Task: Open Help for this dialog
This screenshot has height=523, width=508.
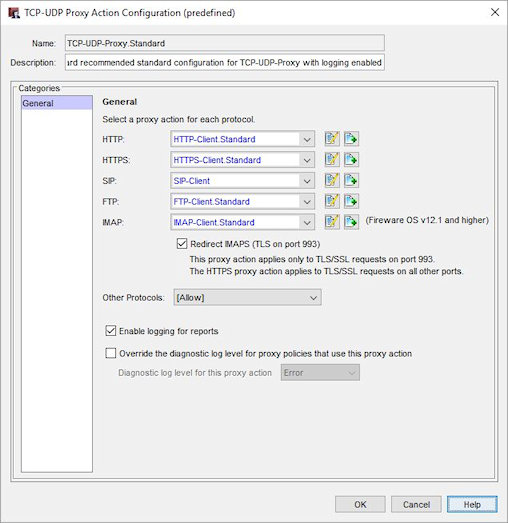Action: (472, 504)
